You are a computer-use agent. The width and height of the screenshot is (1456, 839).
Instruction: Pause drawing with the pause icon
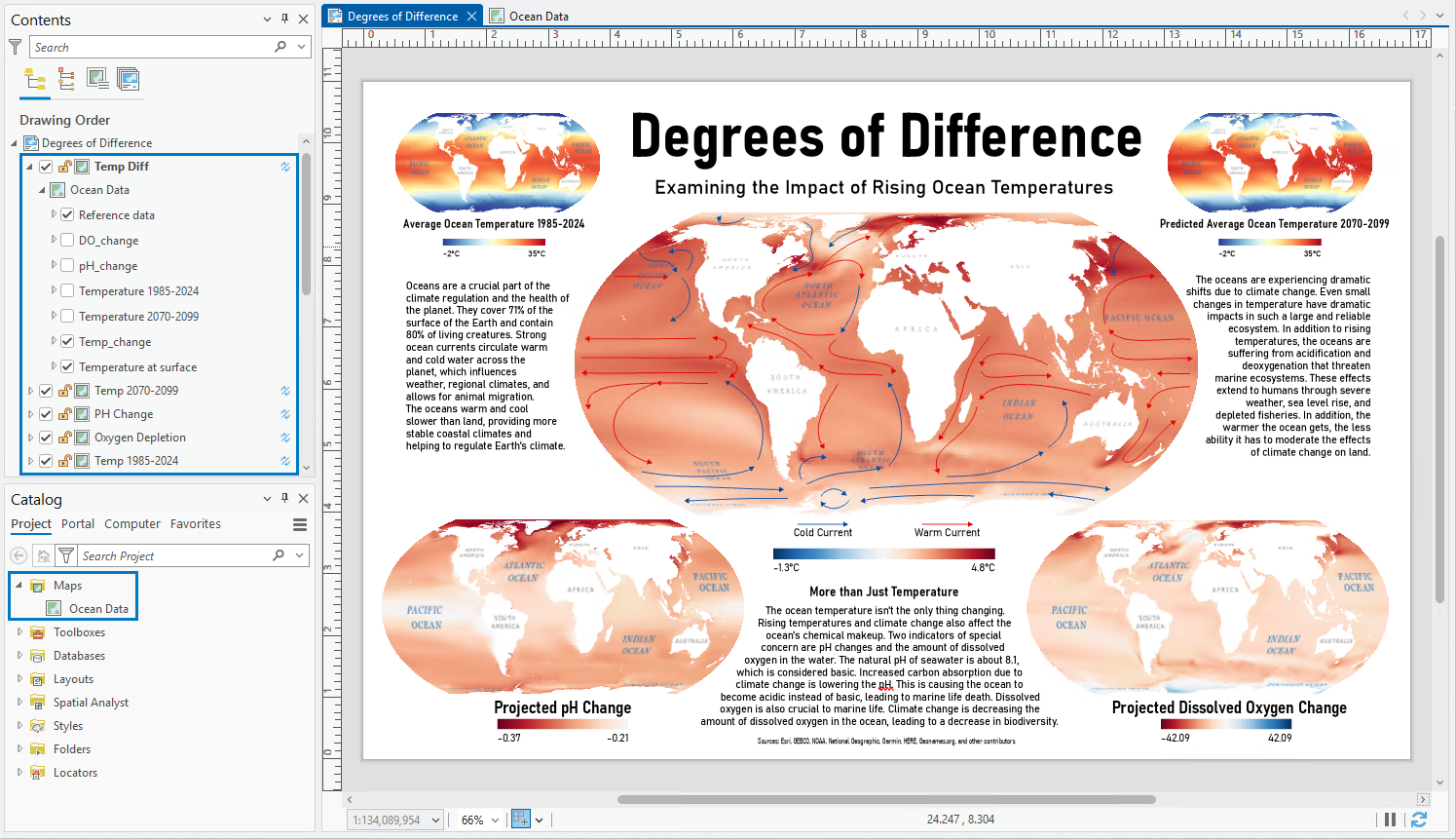coord(1390,820)
